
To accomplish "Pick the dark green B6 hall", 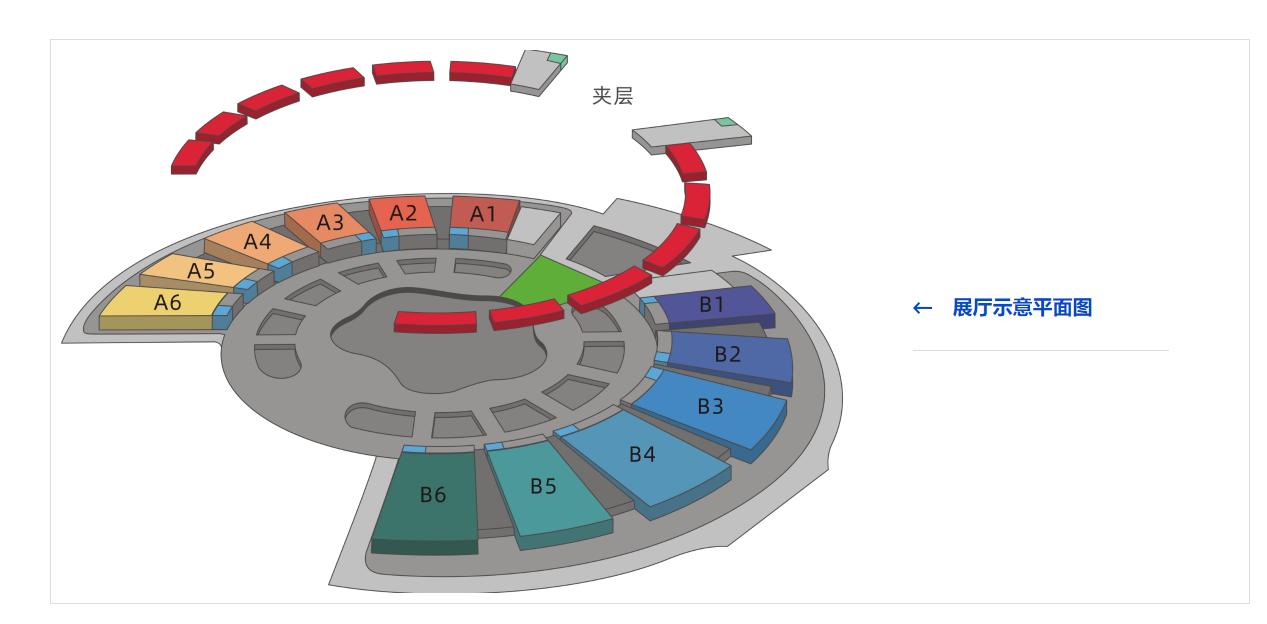I will pyautogui.click(x=432, y=495).
